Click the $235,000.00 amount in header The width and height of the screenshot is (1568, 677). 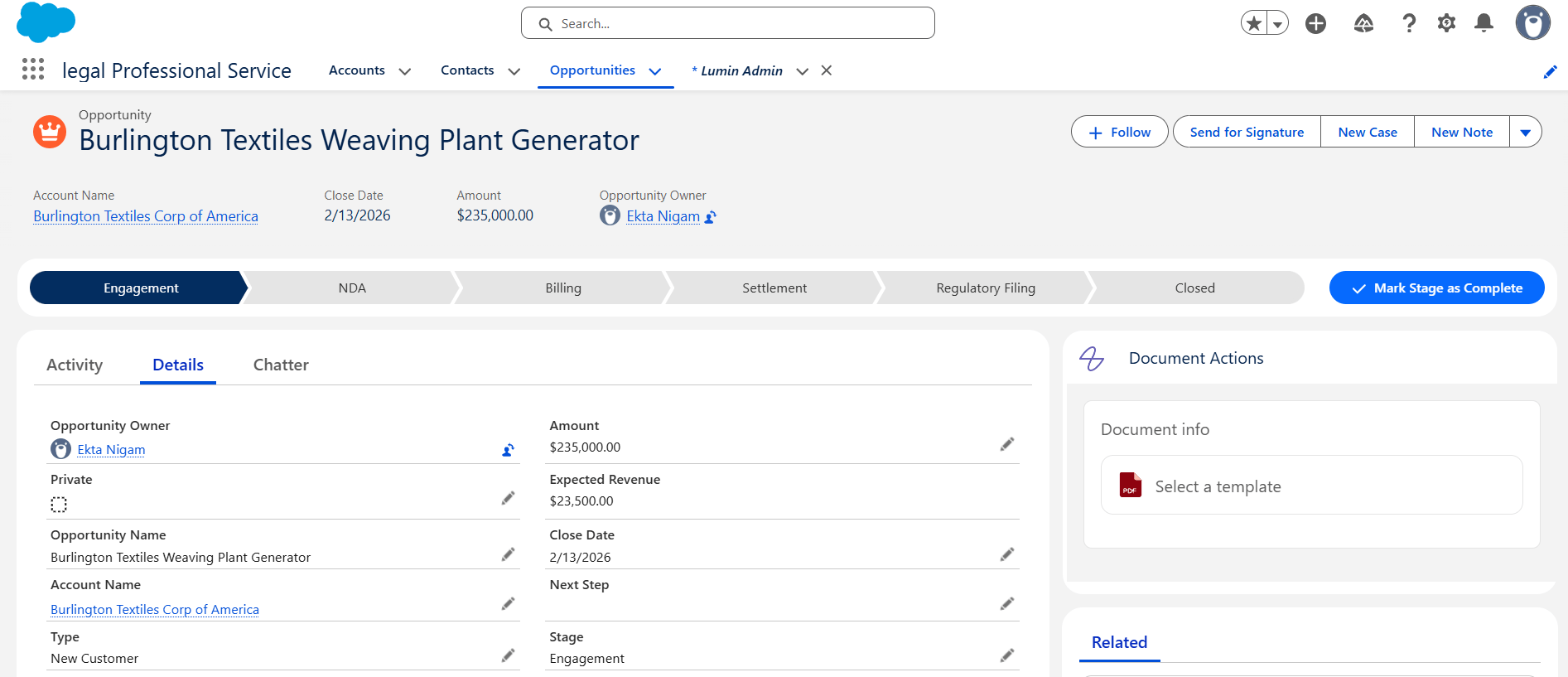[x=495, y=215]
